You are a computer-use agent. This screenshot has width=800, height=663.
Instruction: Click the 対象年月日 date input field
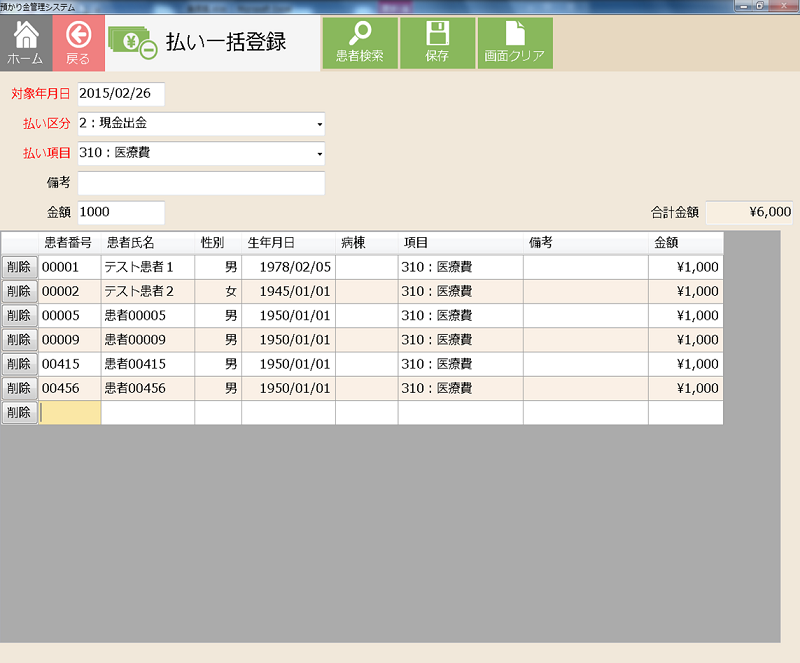(x=120, y=93)
